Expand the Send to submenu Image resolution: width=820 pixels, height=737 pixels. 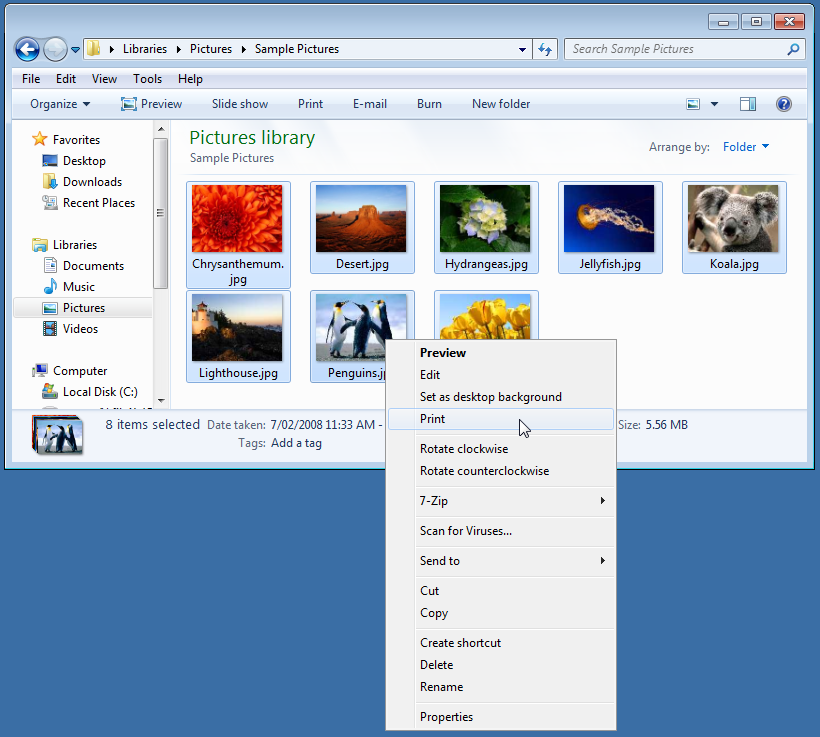point(440,561)
